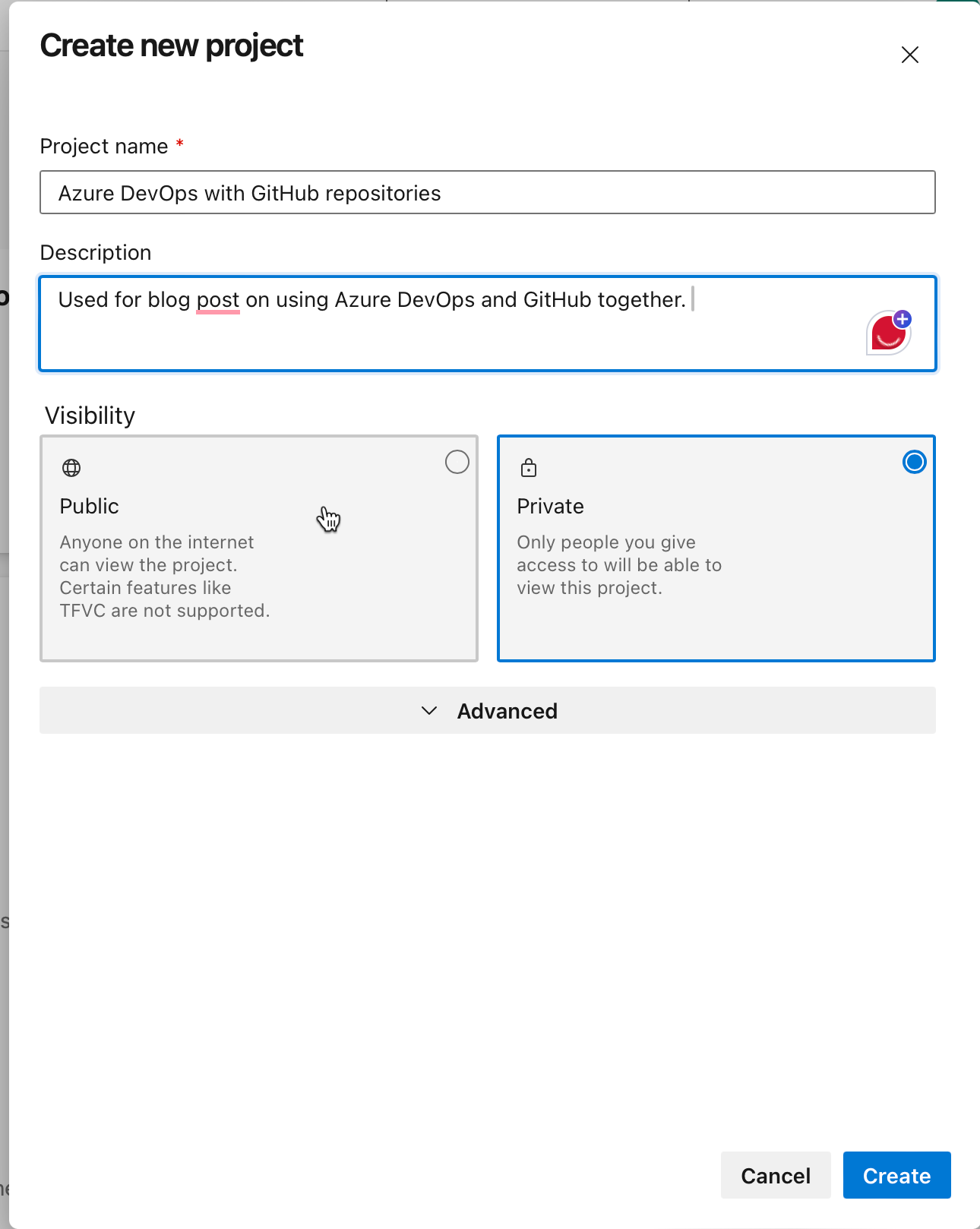Click the Private card description text
Image resolution: width=980 pixels, height=1229 pixels.
coord(619,565)
